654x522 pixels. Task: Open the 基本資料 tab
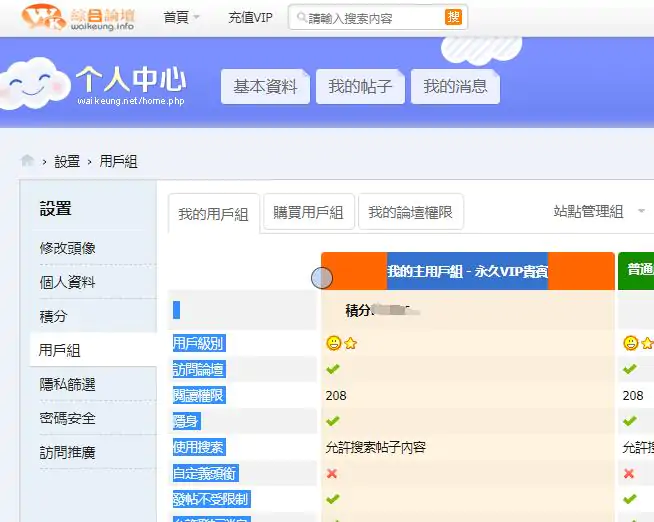point(265,87)
